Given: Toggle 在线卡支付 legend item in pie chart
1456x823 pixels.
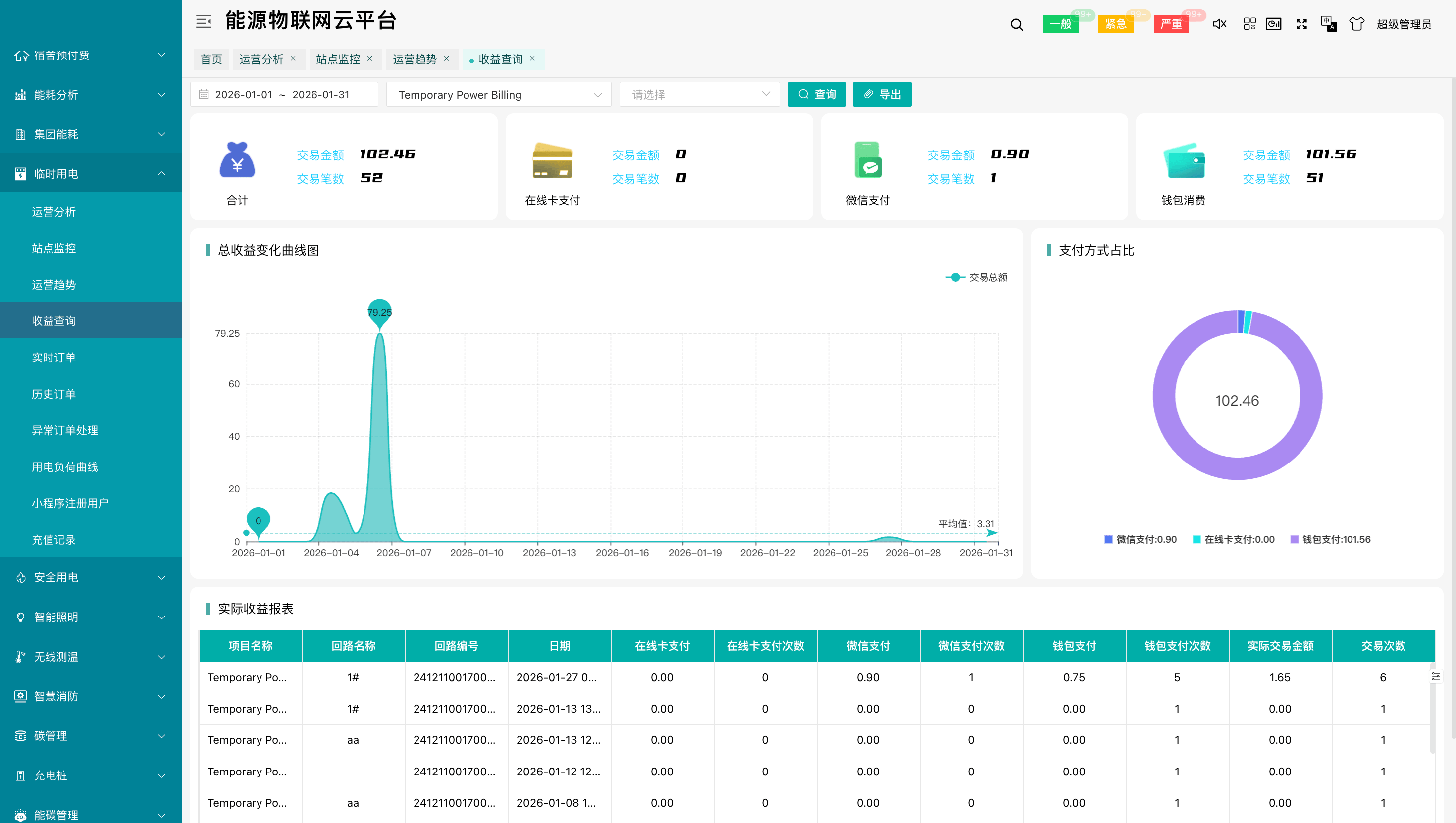Looking at the screenshot, I should [x=1233, y=539].
